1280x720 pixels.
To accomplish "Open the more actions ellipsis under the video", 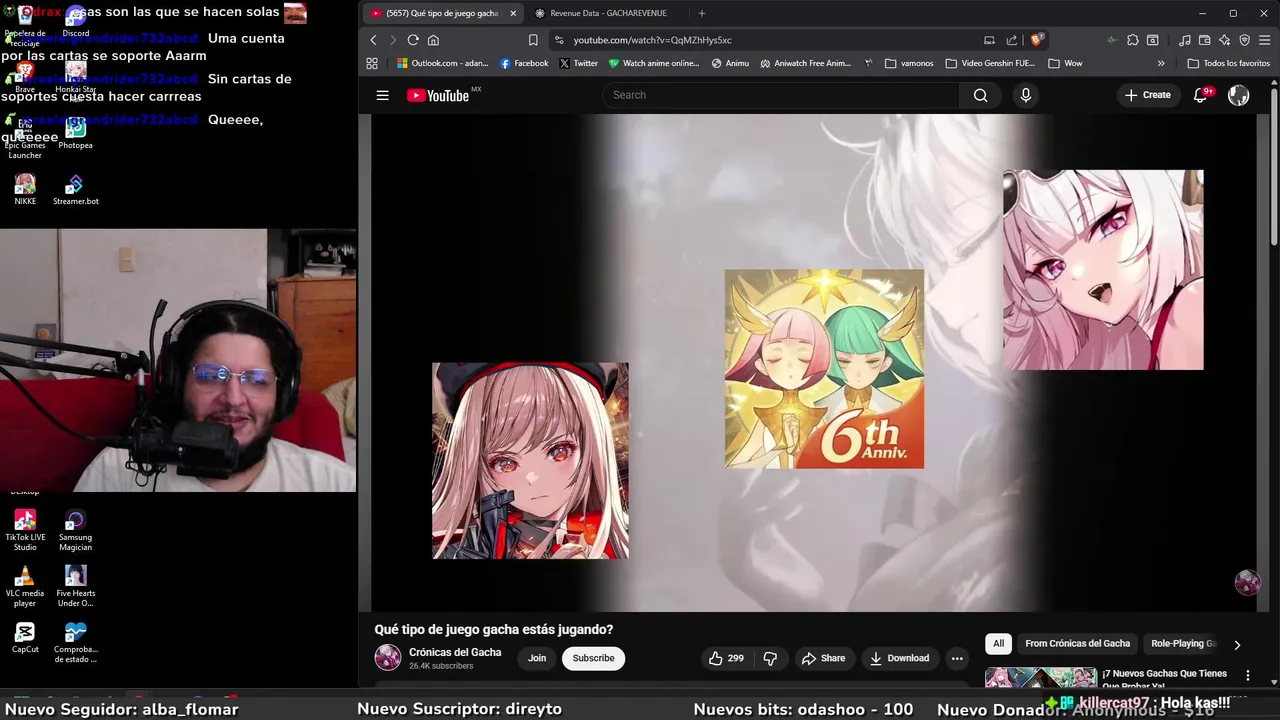I will (x=957, y=658).
